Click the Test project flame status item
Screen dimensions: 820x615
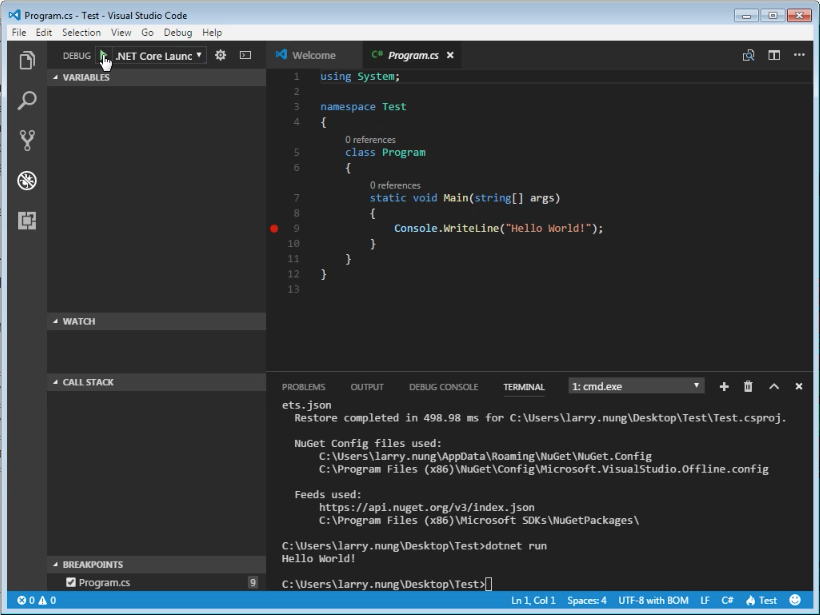(x=761, y=600)
